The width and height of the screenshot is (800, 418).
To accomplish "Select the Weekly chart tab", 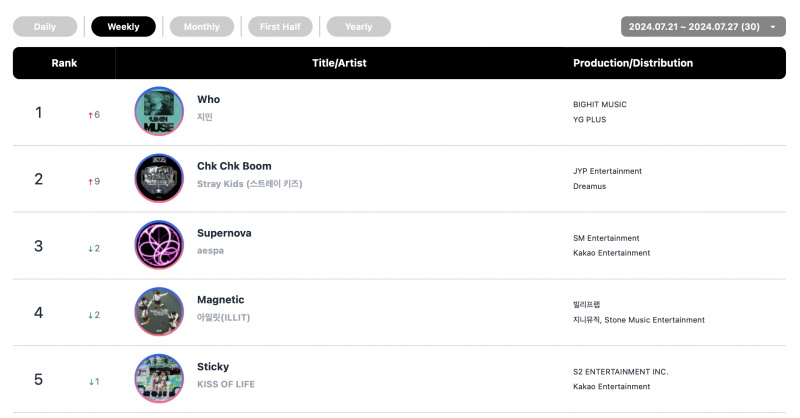I will pos(123,27).
